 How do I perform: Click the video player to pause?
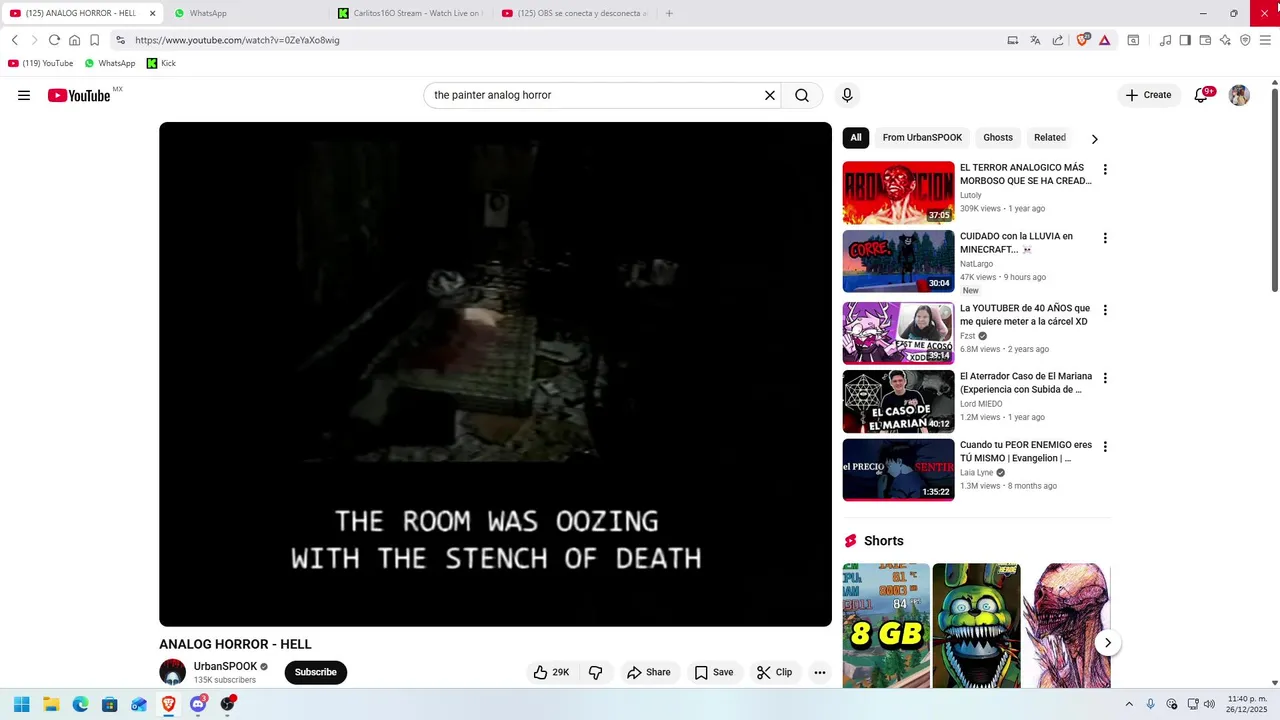495,374
